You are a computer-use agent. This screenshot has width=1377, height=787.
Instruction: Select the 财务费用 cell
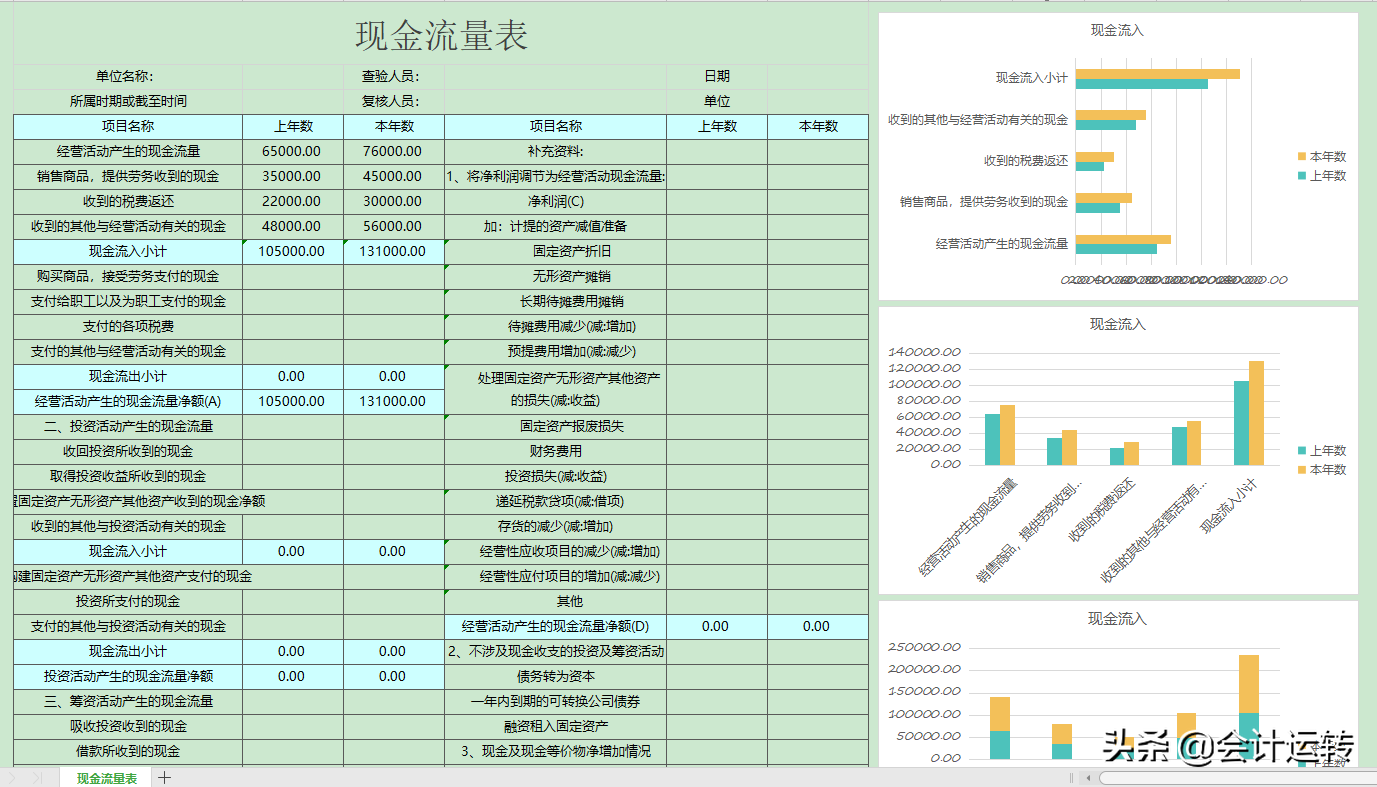[556, 451]
